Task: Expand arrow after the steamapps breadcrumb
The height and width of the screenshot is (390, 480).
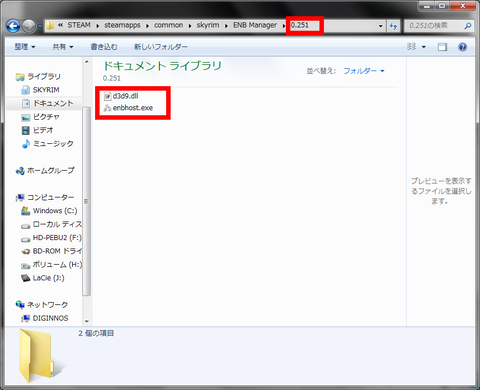Action: pos(147,26)
